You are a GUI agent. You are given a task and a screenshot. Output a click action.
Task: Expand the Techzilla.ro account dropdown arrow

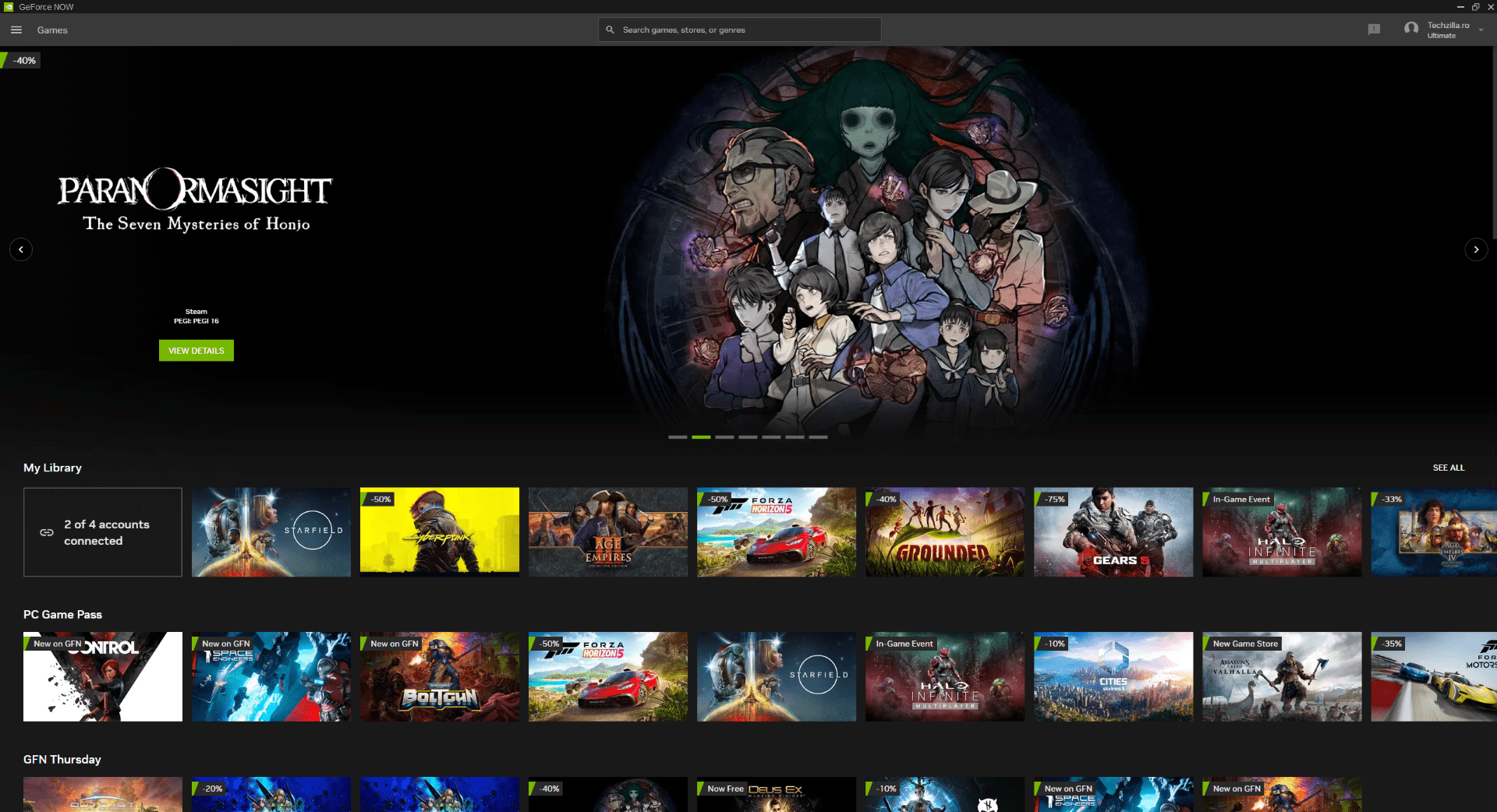click(x=1481, y=30)
